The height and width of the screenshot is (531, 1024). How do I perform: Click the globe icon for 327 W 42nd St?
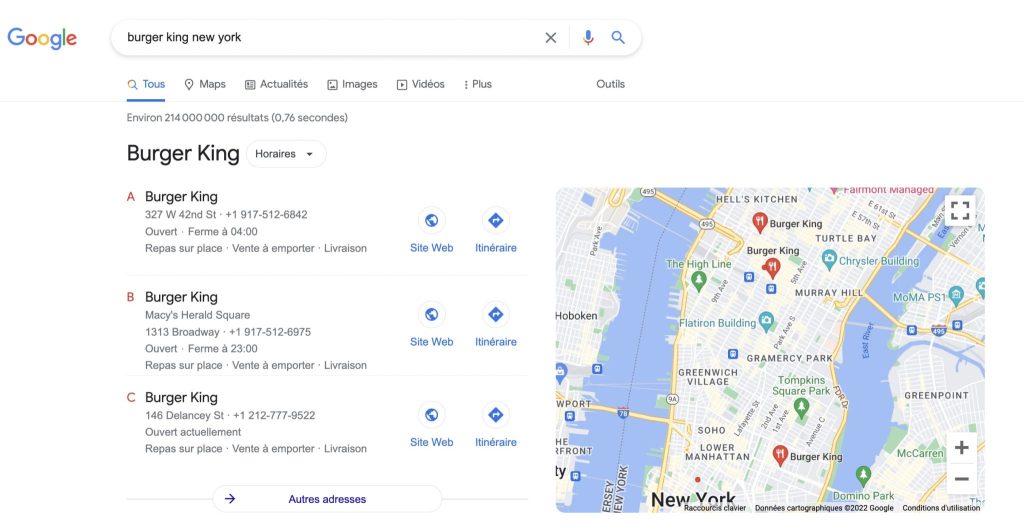[x=431, y=221]
